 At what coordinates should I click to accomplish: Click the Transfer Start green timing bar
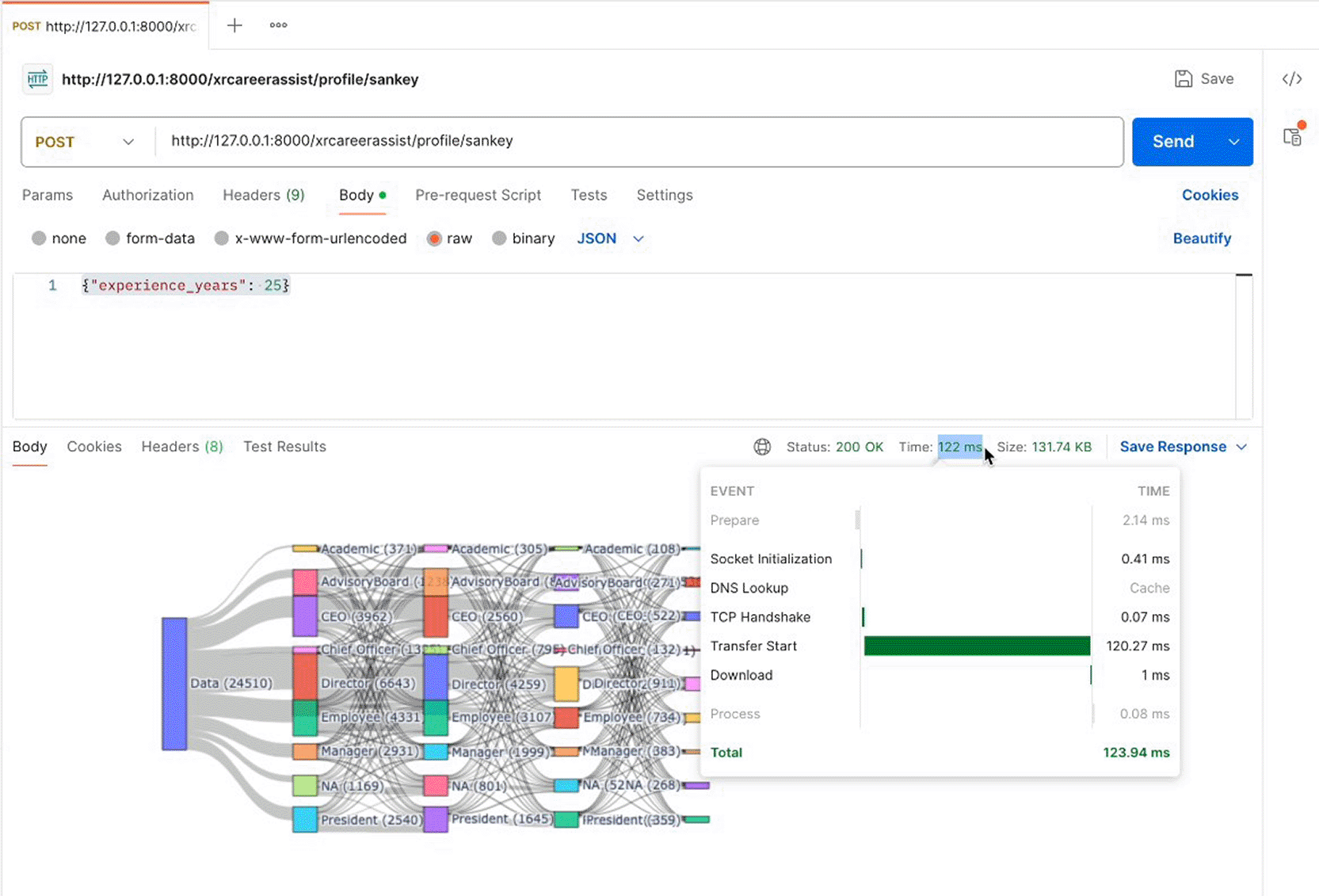coord(977,646)
